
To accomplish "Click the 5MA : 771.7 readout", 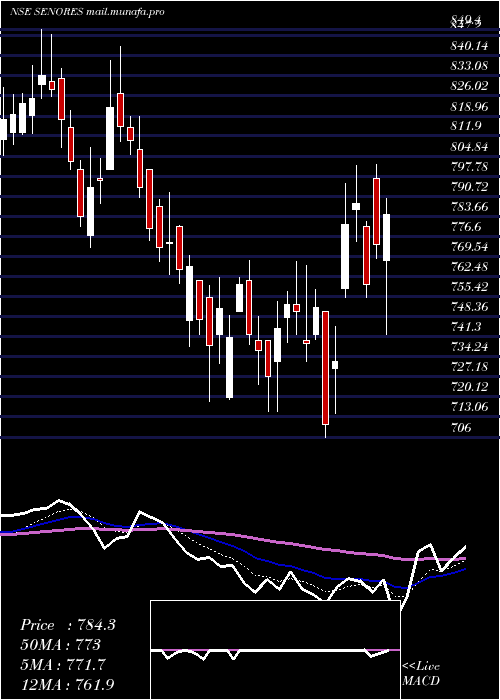I will (62, 665).
